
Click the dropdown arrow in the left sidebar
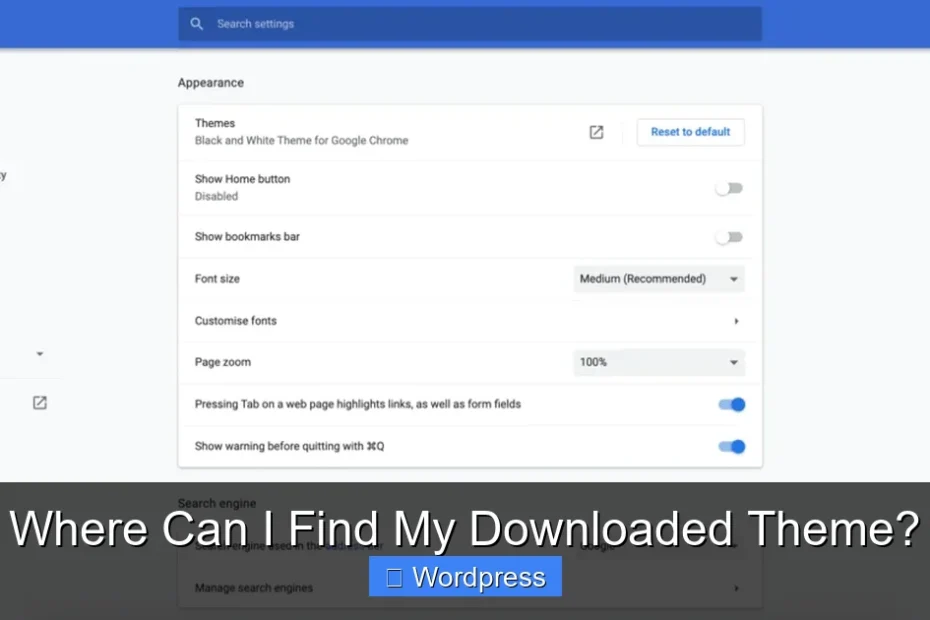click(39, 353)
